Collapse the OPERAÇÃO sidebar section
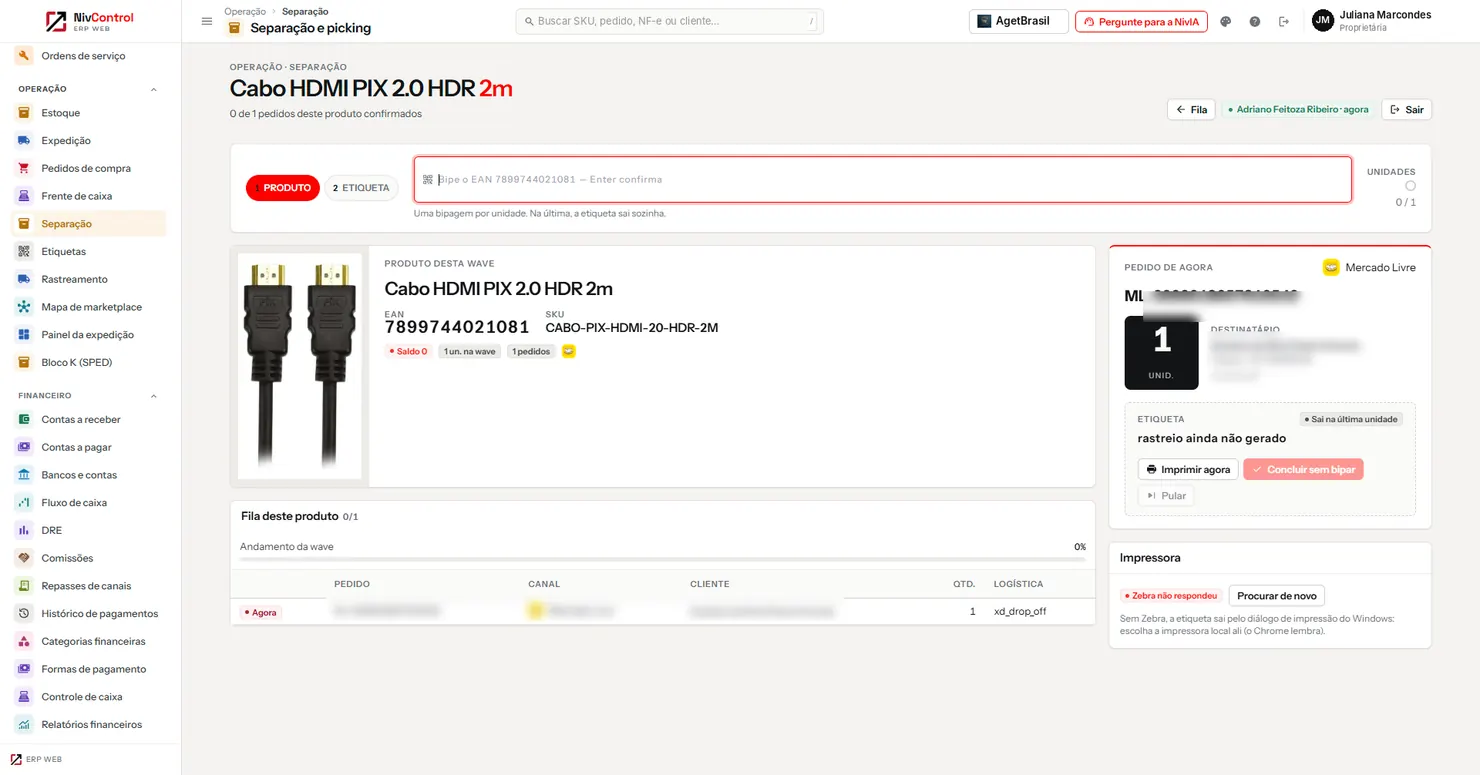This screenshot has width=1480, height=775. coord(154,89)
